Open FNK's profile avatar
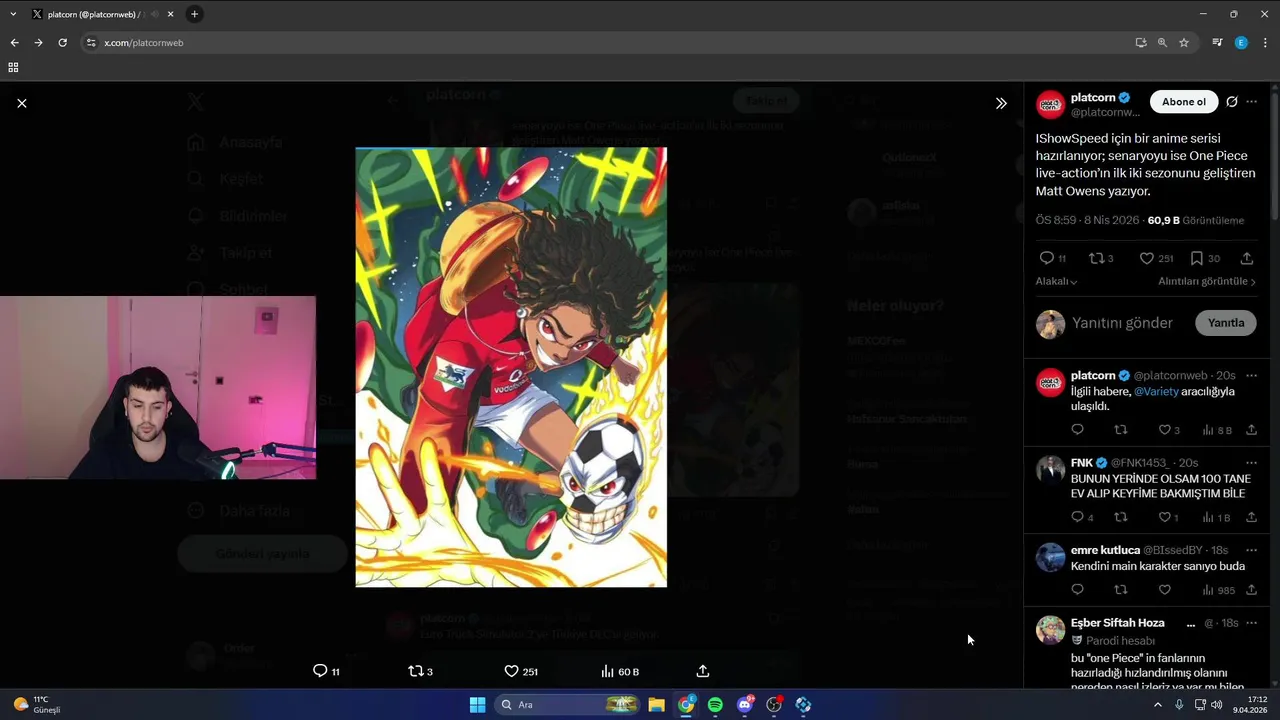The image size is (1280, 720). (x=1050, y=470)
